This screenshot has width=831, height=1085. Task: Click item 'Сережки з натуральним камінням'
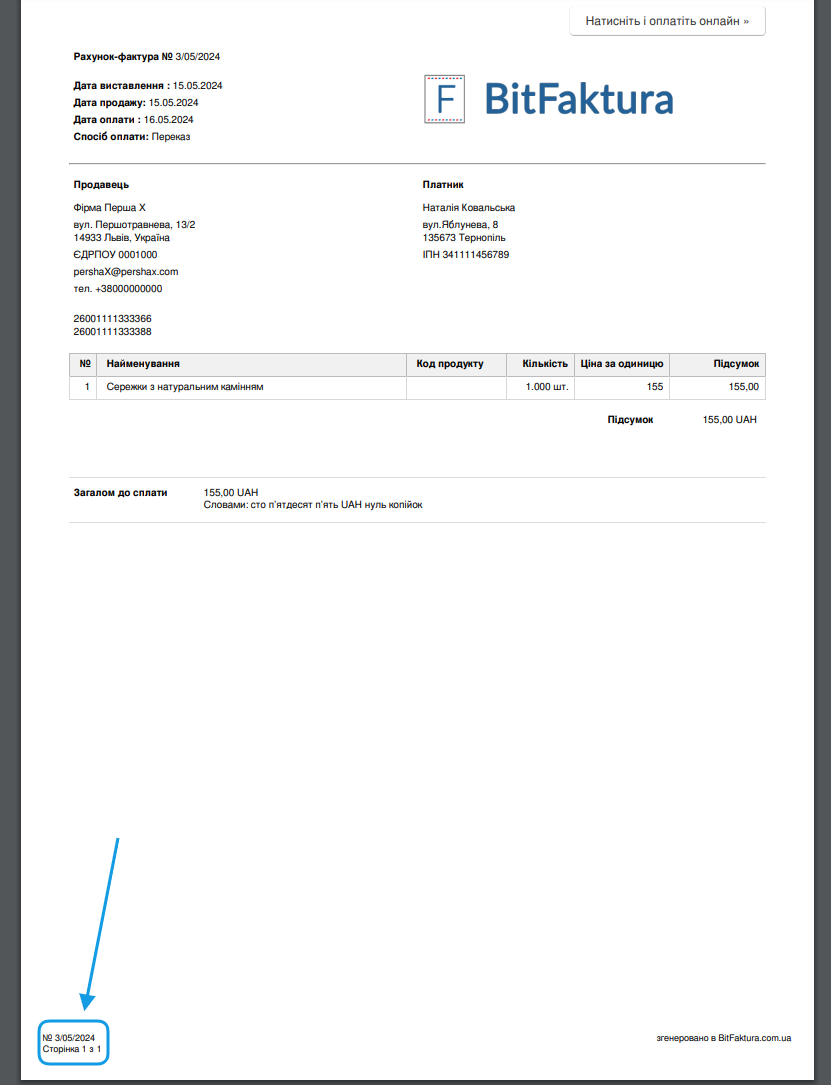(x=185, y=387)
